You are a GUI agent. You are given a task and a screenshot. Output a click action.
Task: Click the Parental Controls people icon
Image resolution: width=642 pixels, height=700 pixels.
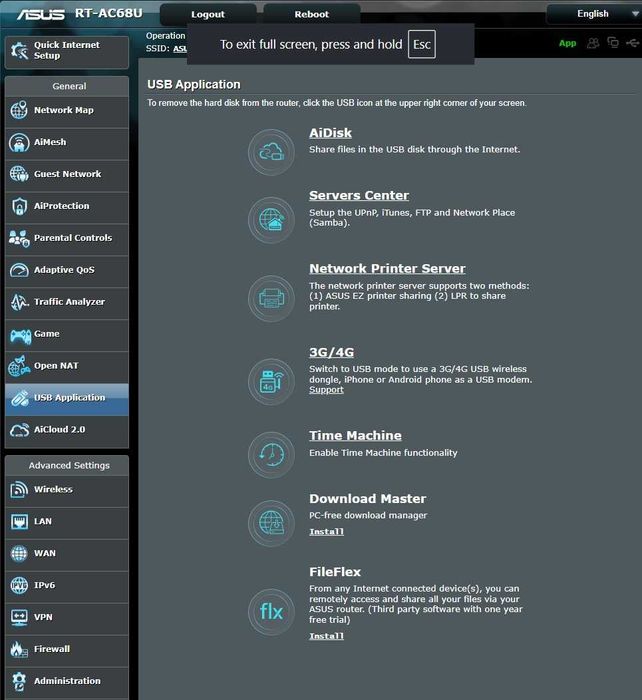(x=19, y=238)
